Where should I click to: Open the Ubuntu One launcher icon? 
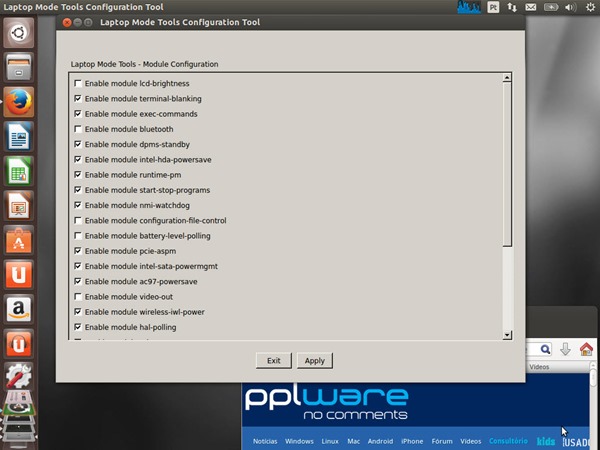point(19,274)
